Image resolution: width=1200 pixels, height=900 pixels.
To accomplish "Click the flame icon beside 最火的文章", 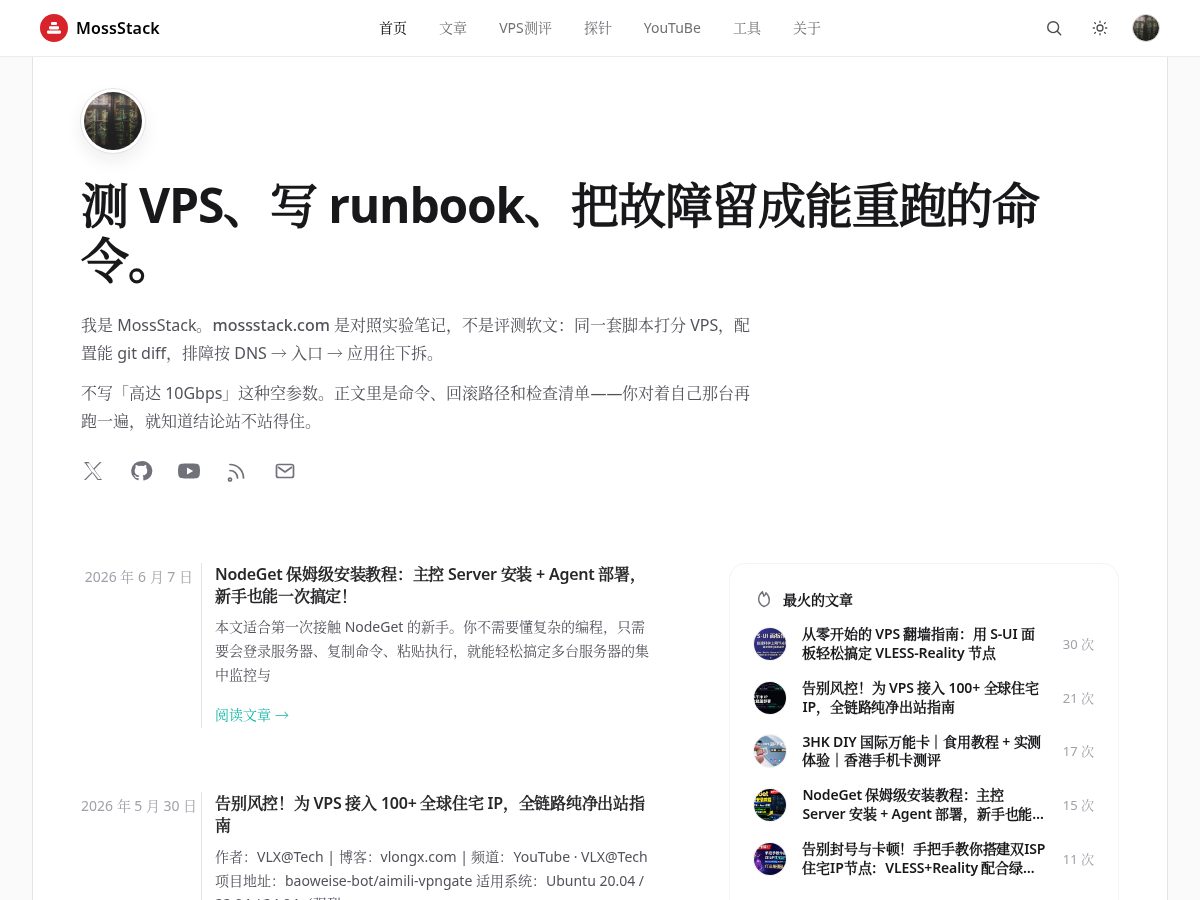I will click(764, 600).
